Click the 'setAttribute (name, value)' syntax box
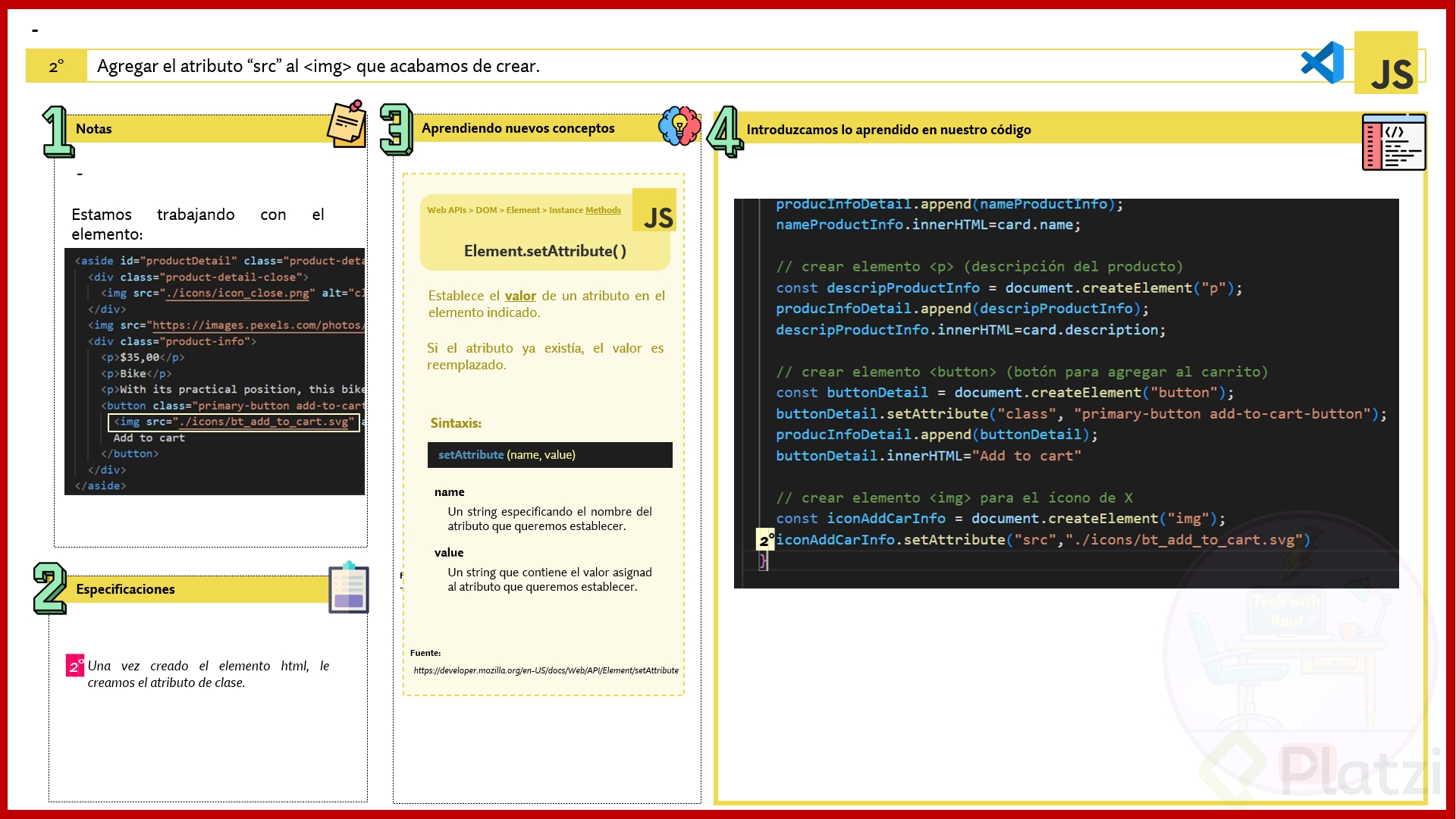Screen dimensions: 1456x819 point(550,455)
